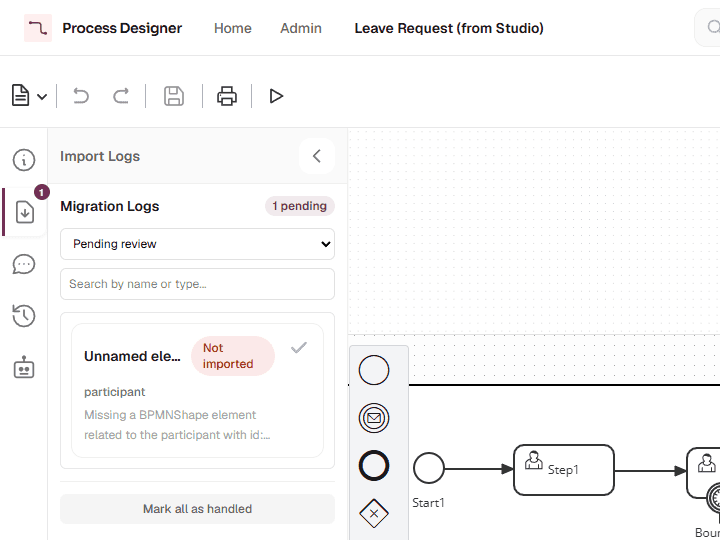The height and width of the screenshot is (540, 720).
Task: Open the version history clock icon
Action: coord(24,316)
